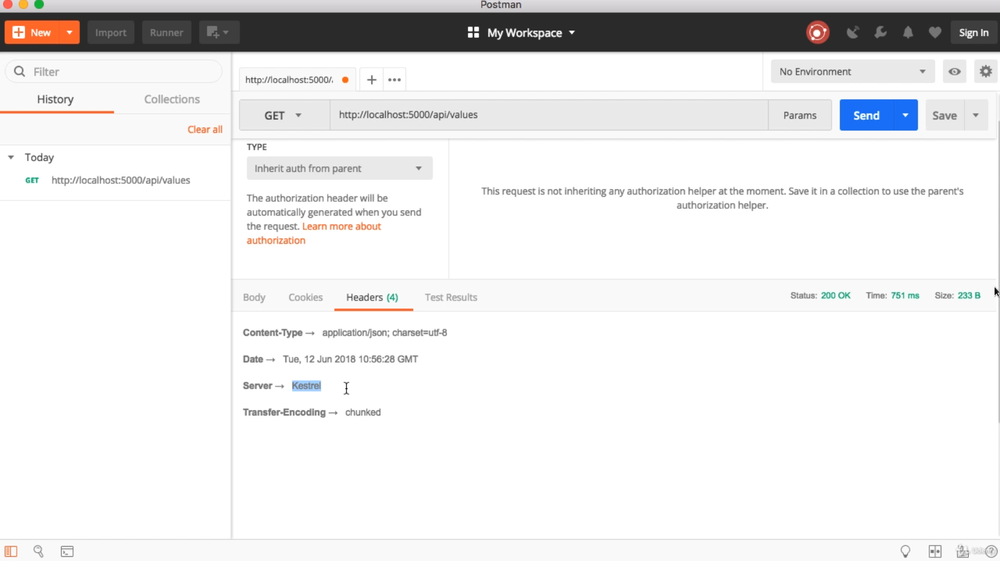Click the right pane vertical scrollbar
Image resolution: width=1000 pixels, height=561 pixels.
coord(997,271)
